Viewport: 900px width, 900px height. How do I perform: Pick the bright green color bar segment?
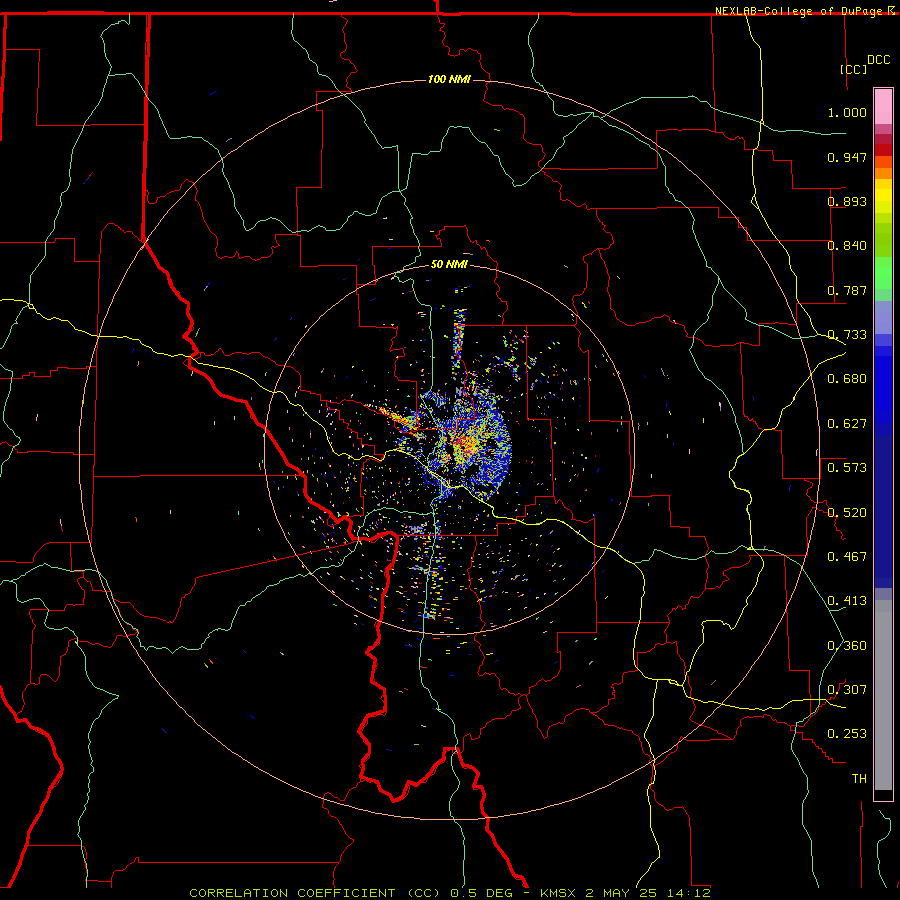pos(883,273)
